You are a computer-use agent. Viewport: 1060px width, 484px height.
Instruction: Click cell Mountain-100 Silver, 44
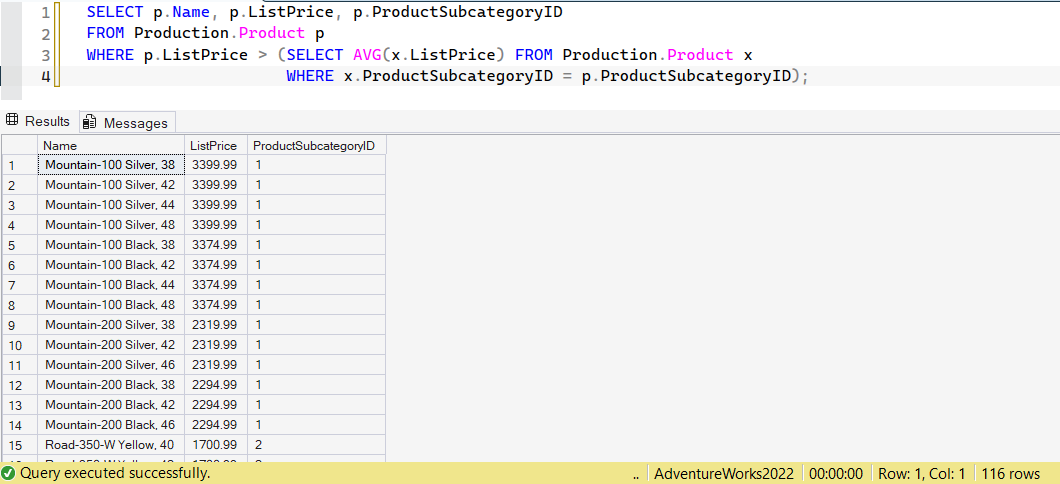(x=112, y=204)
